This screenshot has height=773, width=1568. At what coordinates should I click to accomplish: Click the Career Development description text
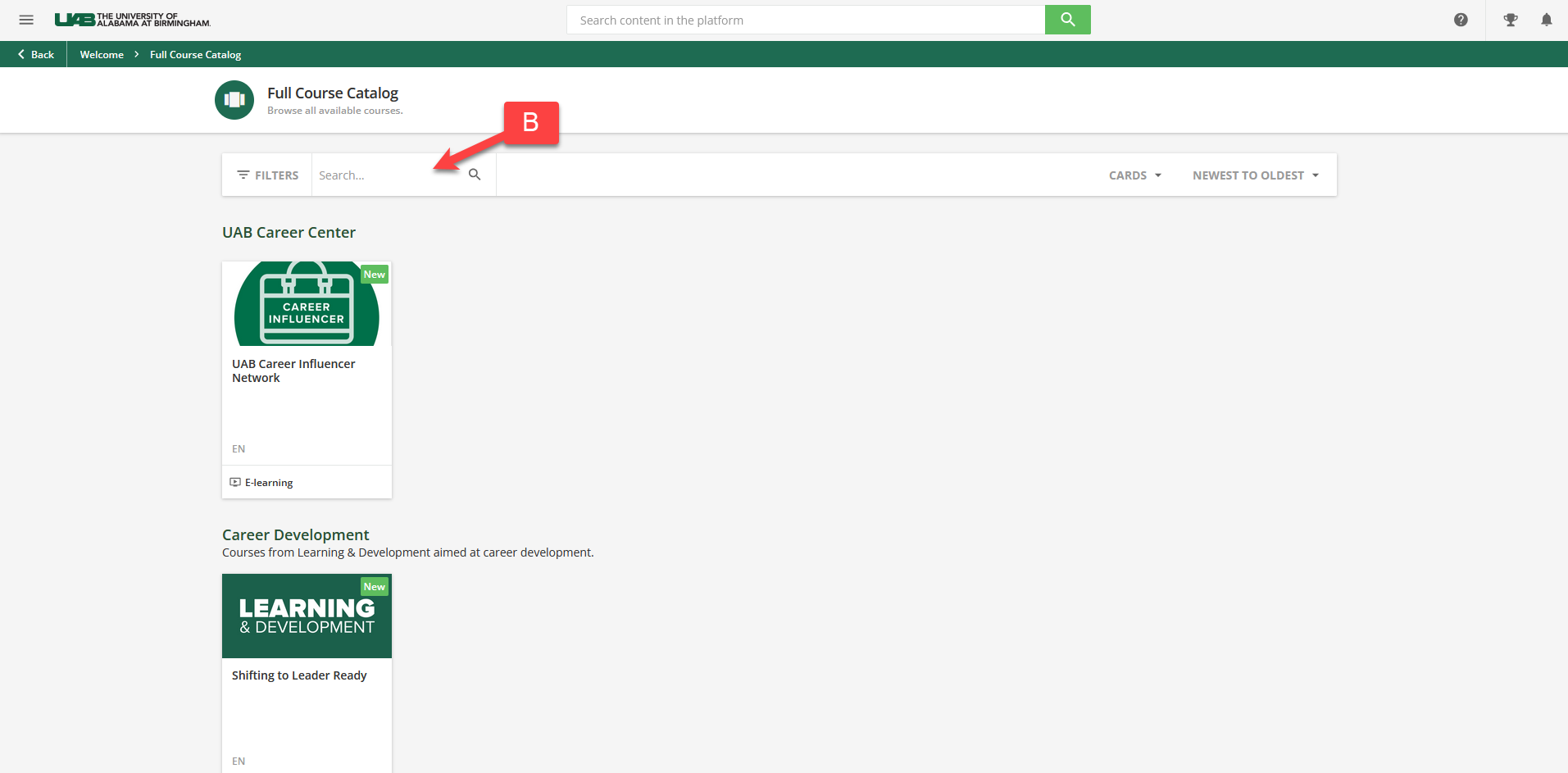407,552
